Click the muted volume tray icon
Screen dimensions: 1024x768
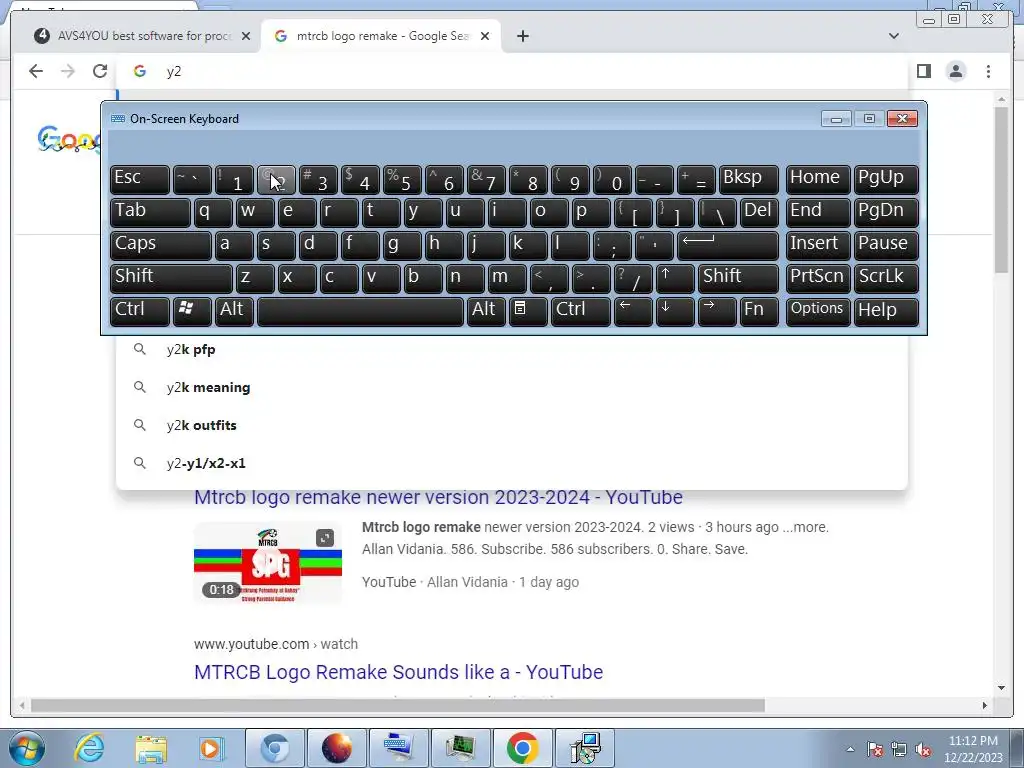[923, 749]
